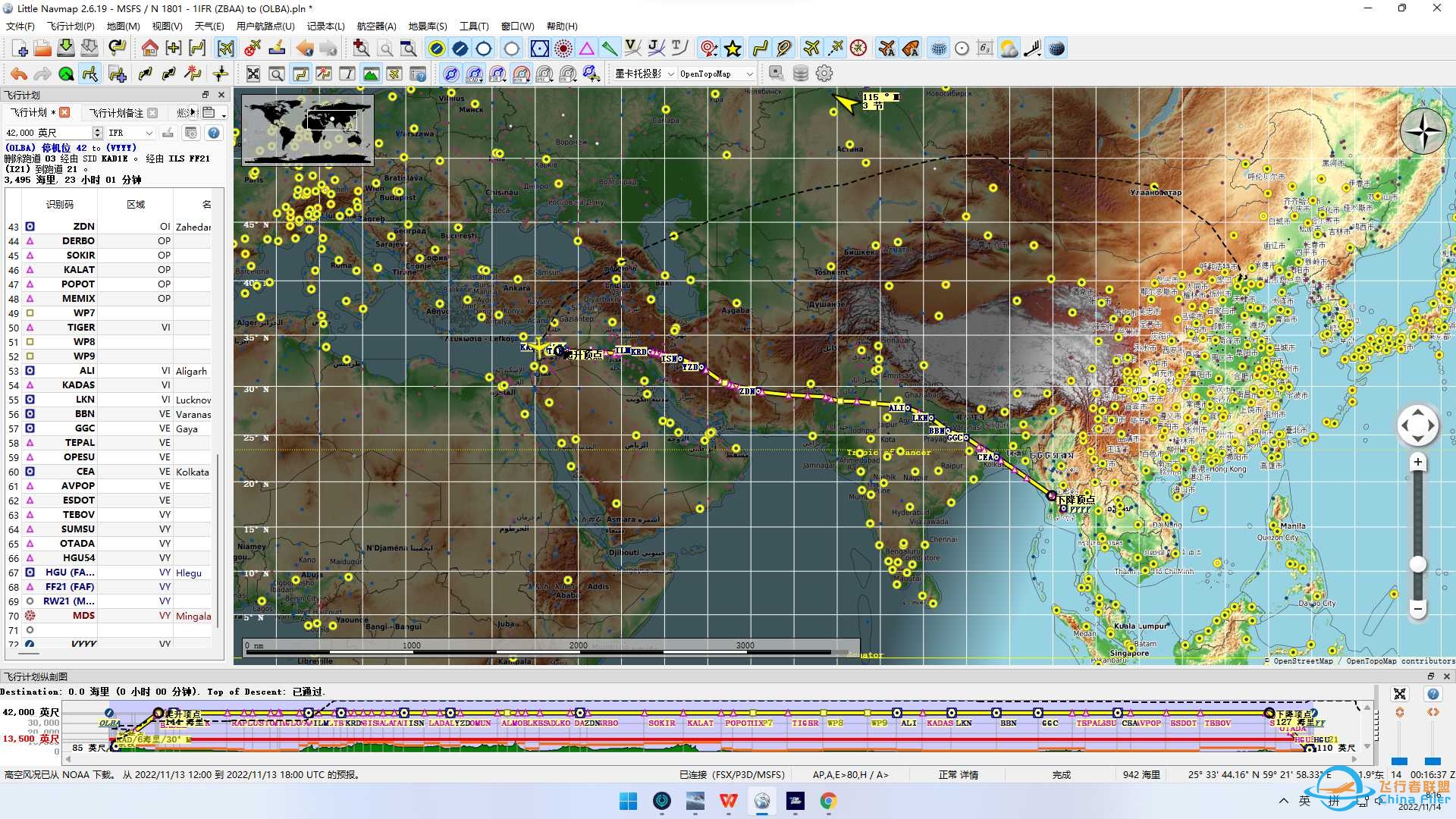This screenshot has width=1456, height=819.
Task: Click the map zoom in plus button
Action: 1417,463
